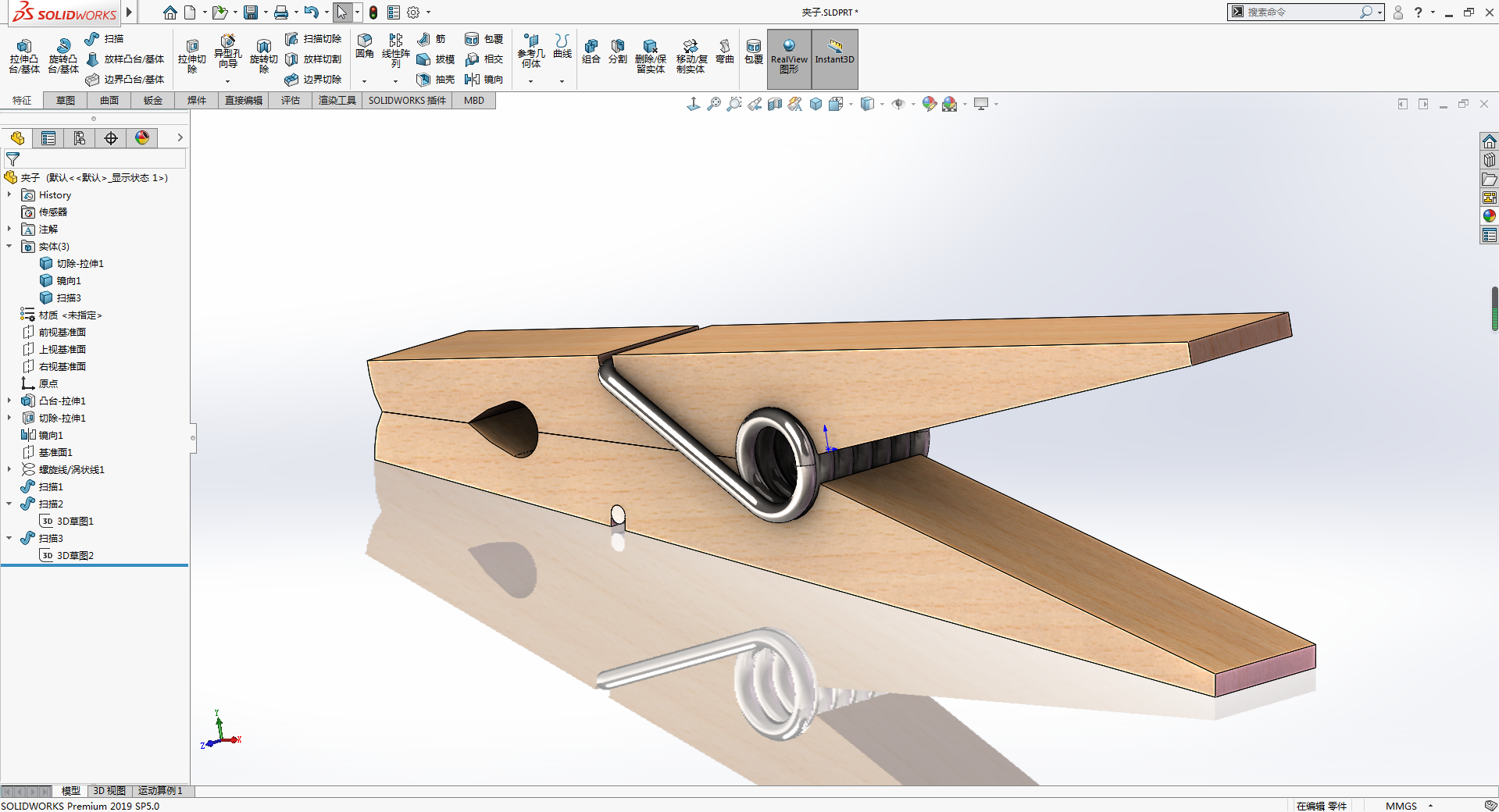Start Boundary Boss/Base (边界凸台/基体)
Screen dimensions: 1499x812
(125, 79)
